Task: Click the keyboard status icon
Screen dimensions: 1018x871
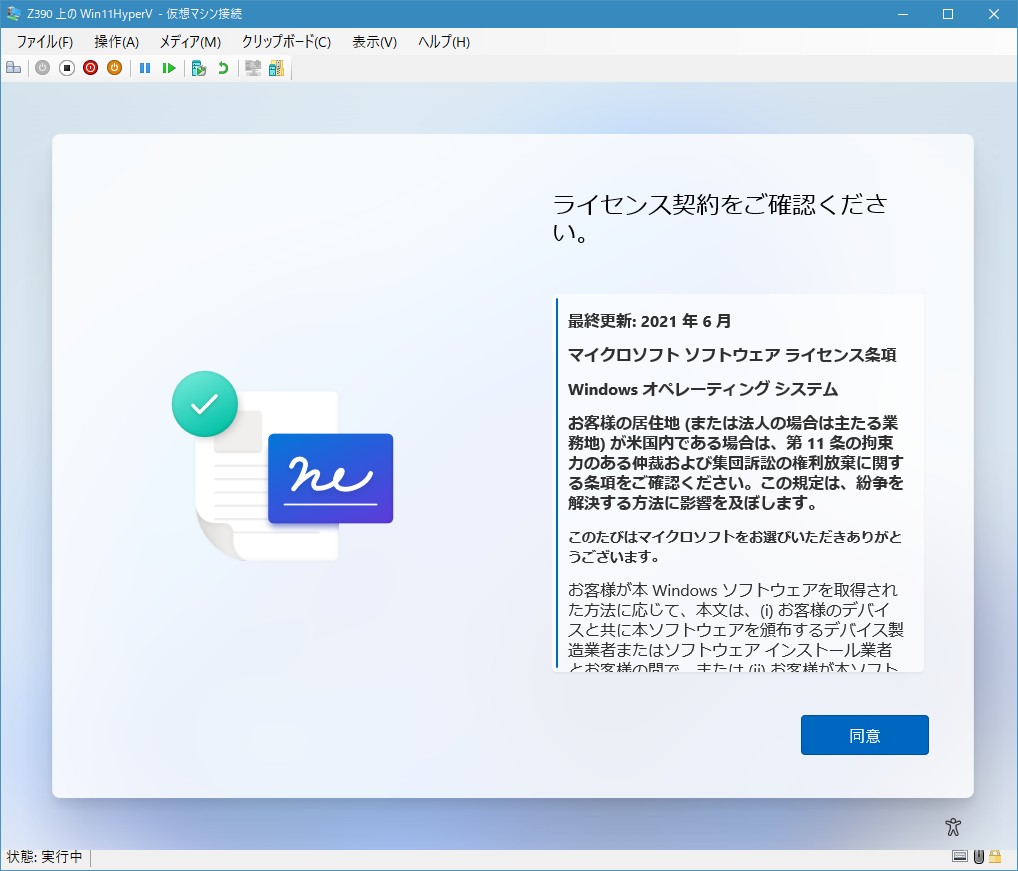Action: click(960, 857)
